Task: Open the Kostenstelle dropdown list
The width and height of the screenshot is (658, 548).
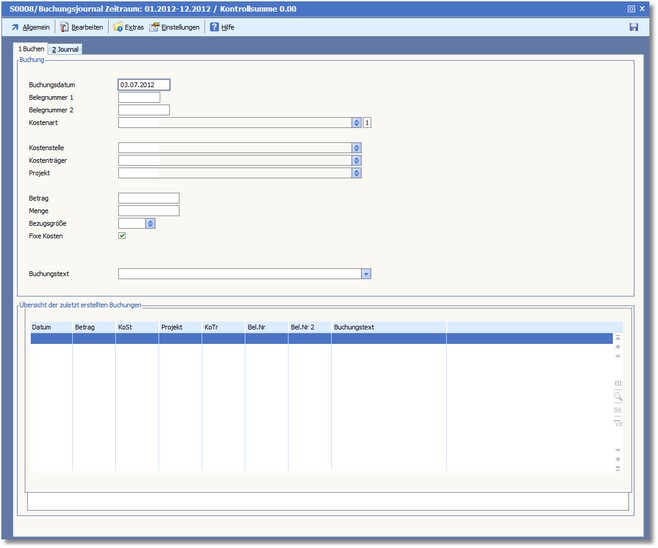Action: click(356, 147)
